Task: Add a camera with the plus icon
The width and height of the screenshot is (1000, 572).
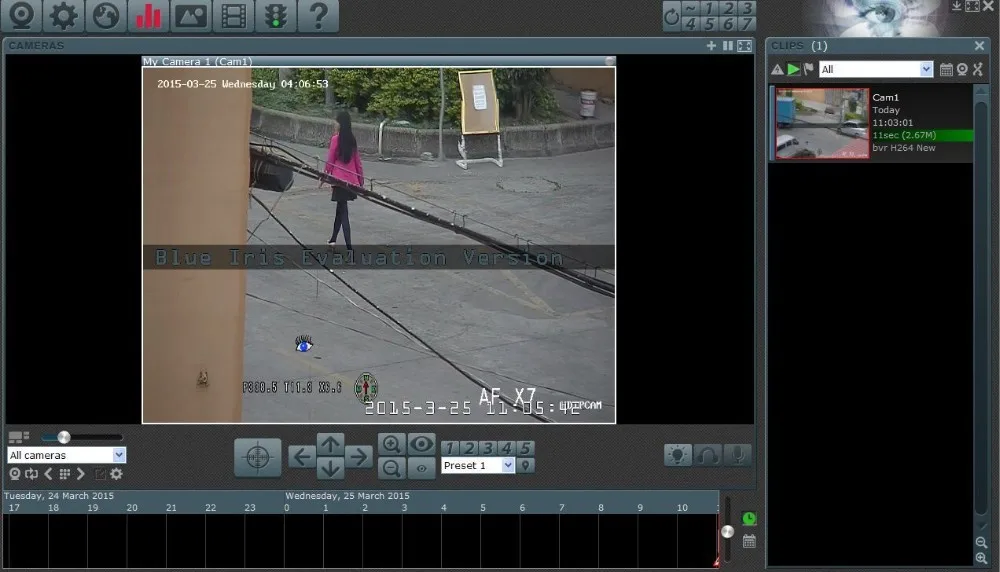Action: pyautogui.click(x=711, y=46)
